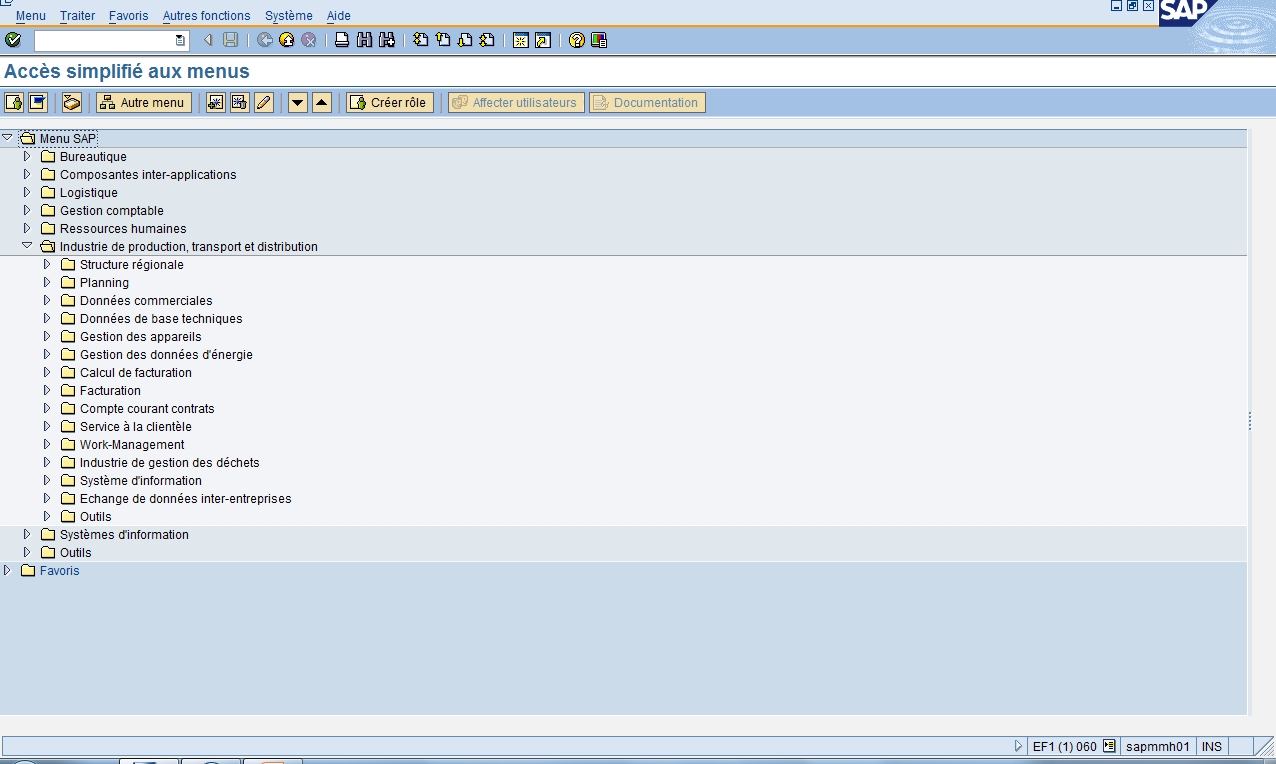This screenshot has height=764, width=1276.
Task: Expand the Ressources humaines folder
Action: tap(27, 228)
